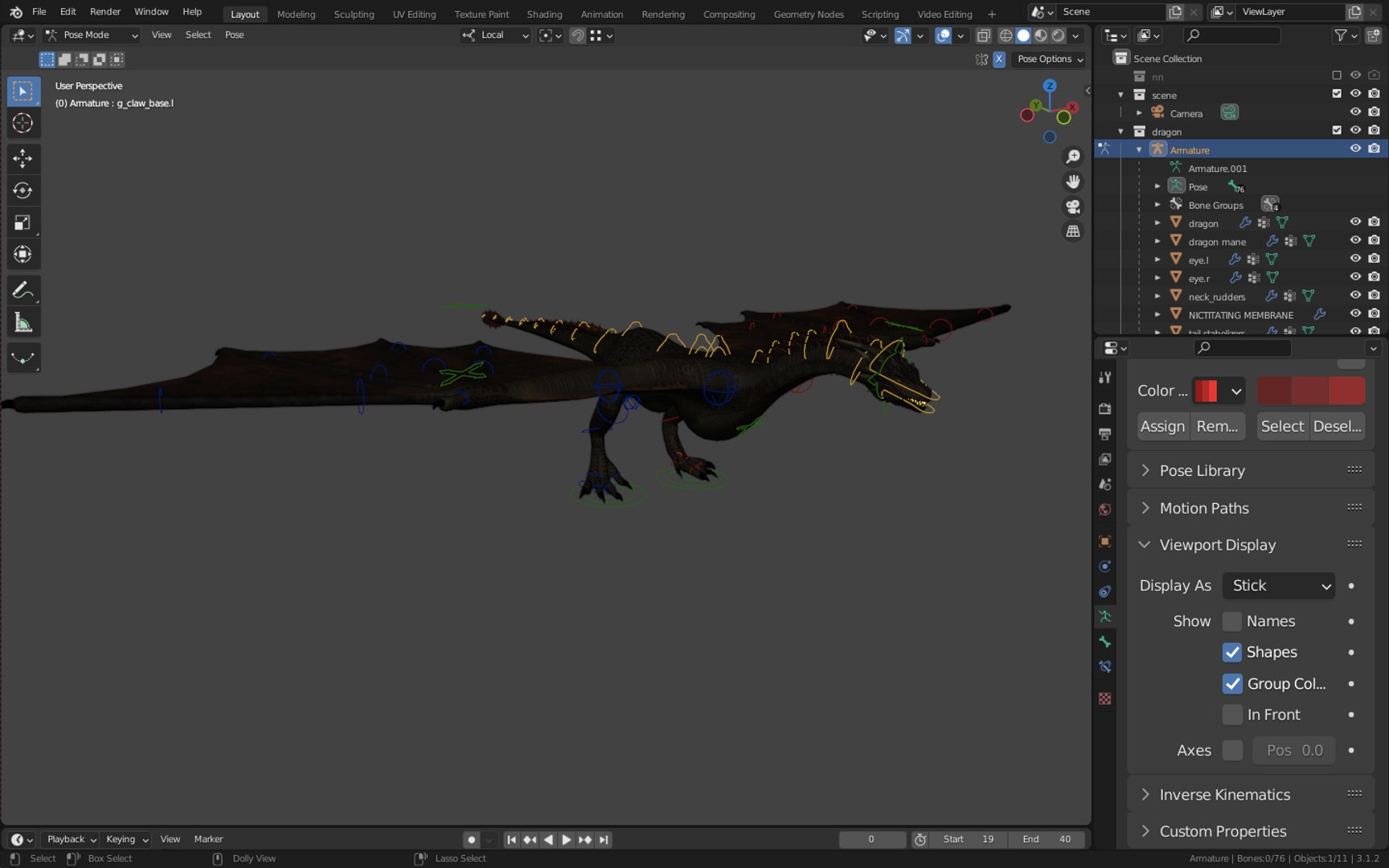
Task: Select the Cursor tool in the toolbar
Action: 23,123
